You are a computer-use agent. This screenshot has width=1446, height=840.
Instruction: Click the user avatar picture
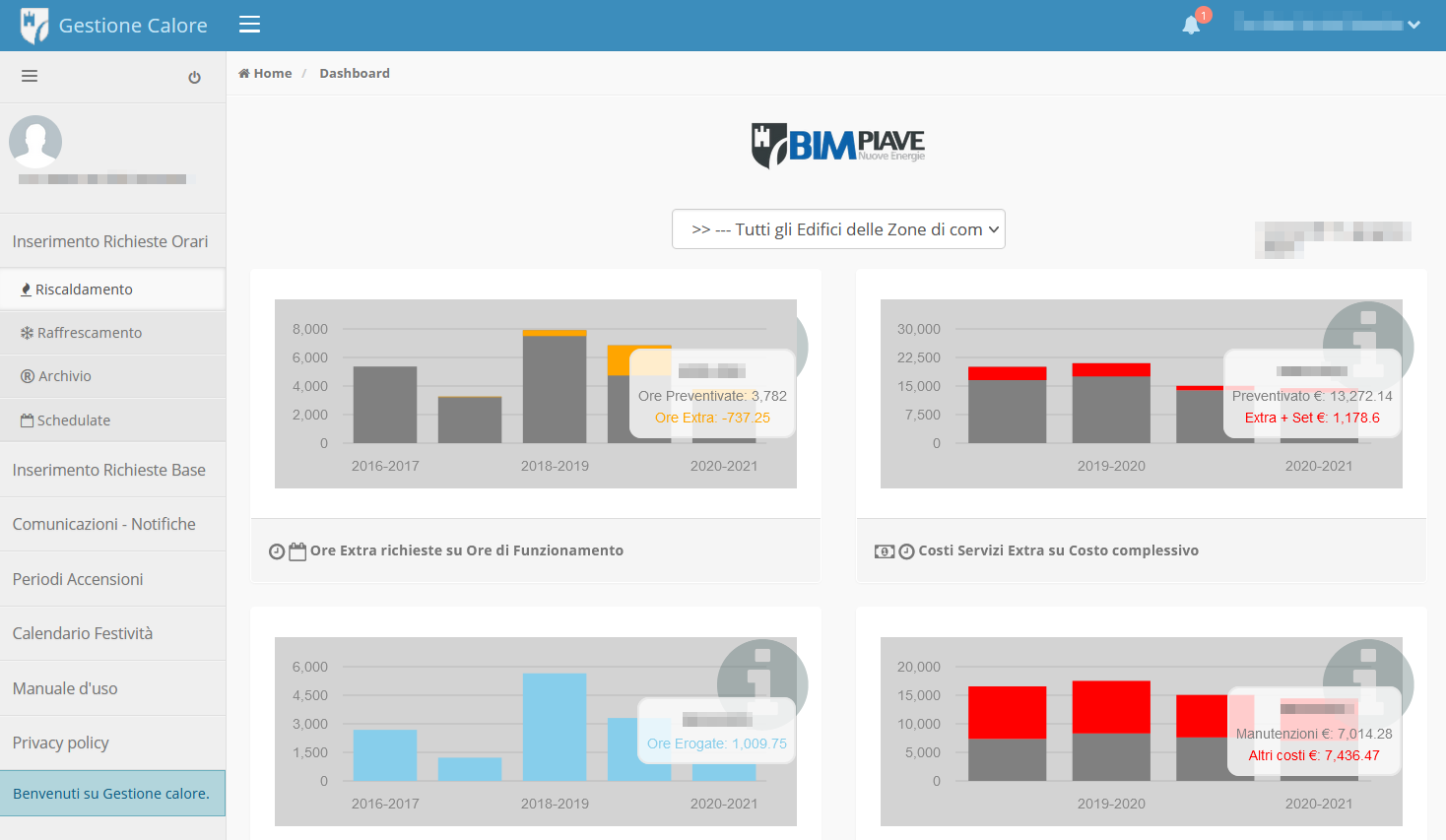pyautogui.click(x=35, y=142)
